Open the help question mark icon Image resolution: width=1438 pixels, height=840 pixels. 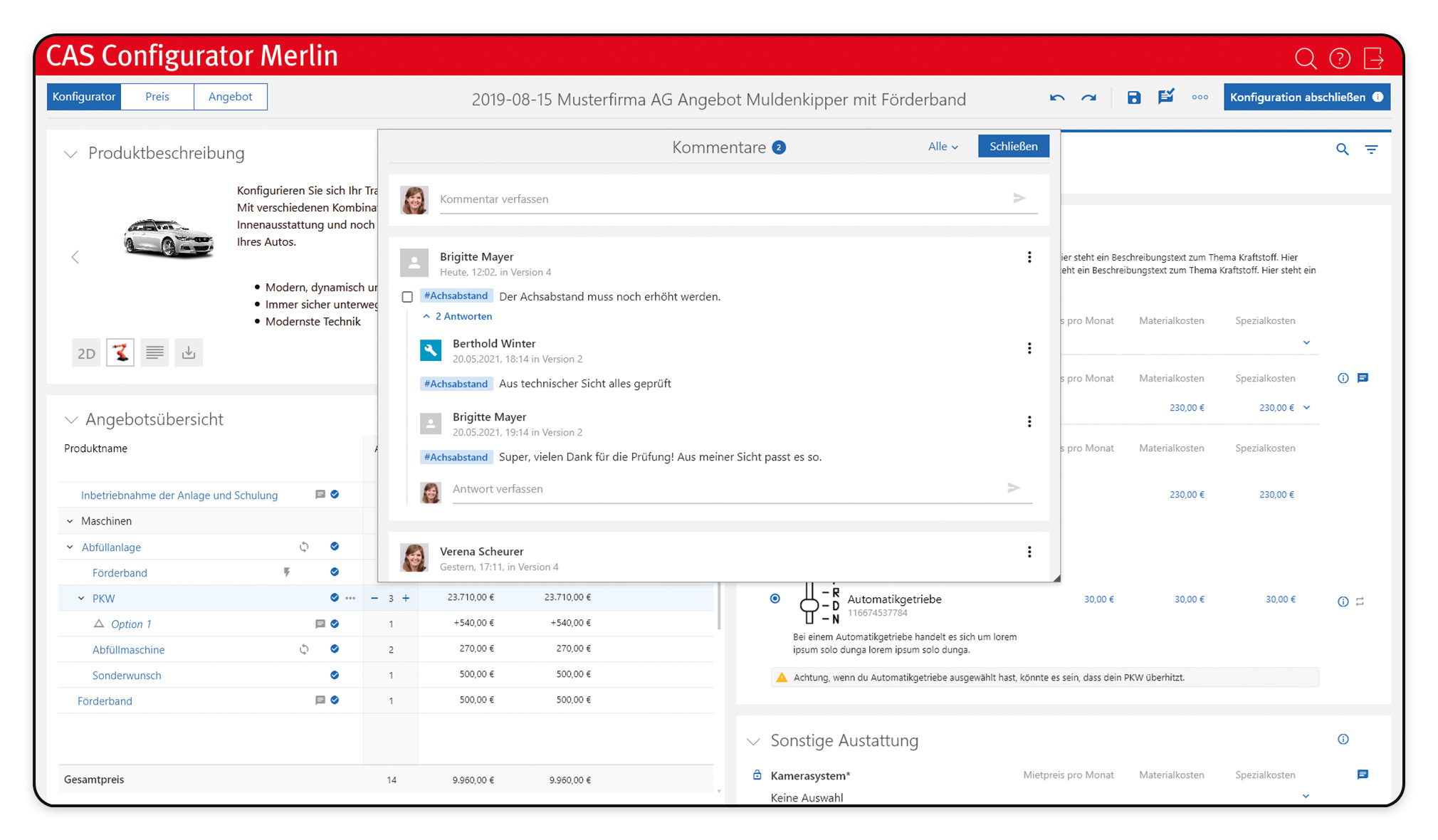tap(1340, 58)
